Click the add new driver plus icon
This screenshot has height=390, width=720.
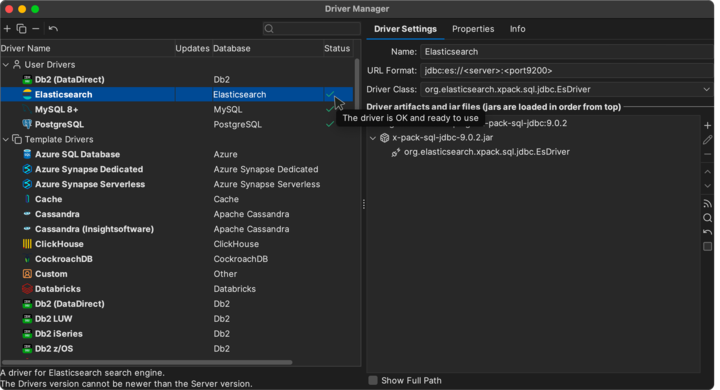point(7,28)
